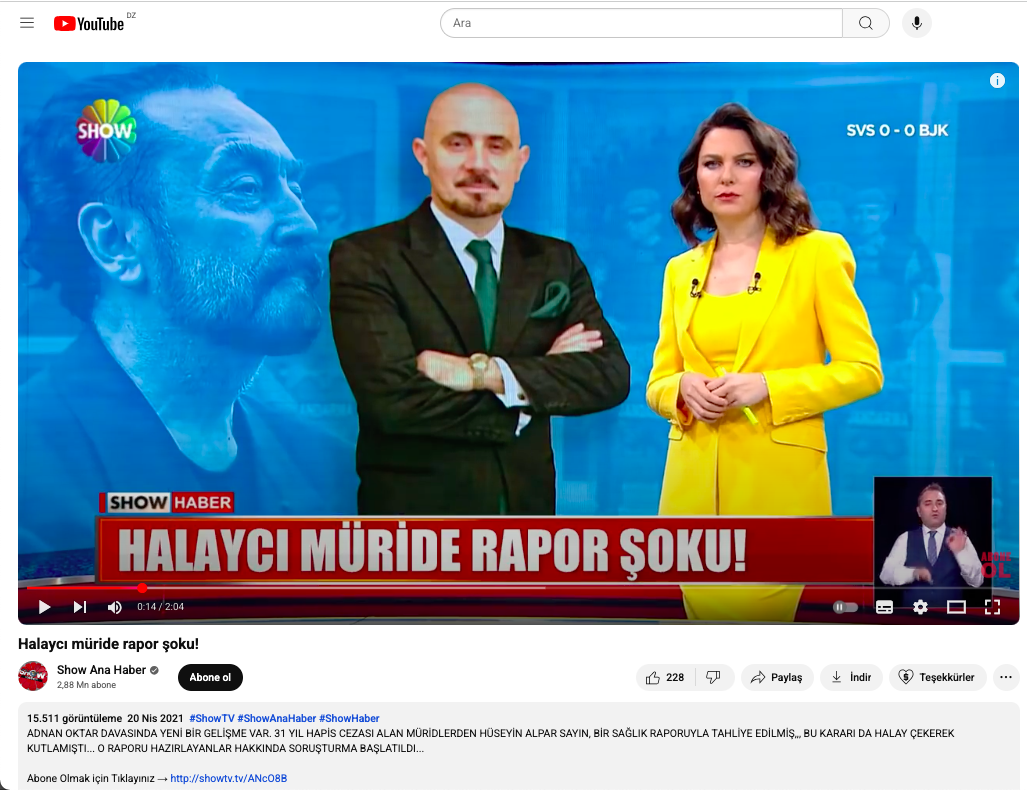Subscribe with the Abone ol button
Screen dimensions: 1027x790
tap(210, 677)
